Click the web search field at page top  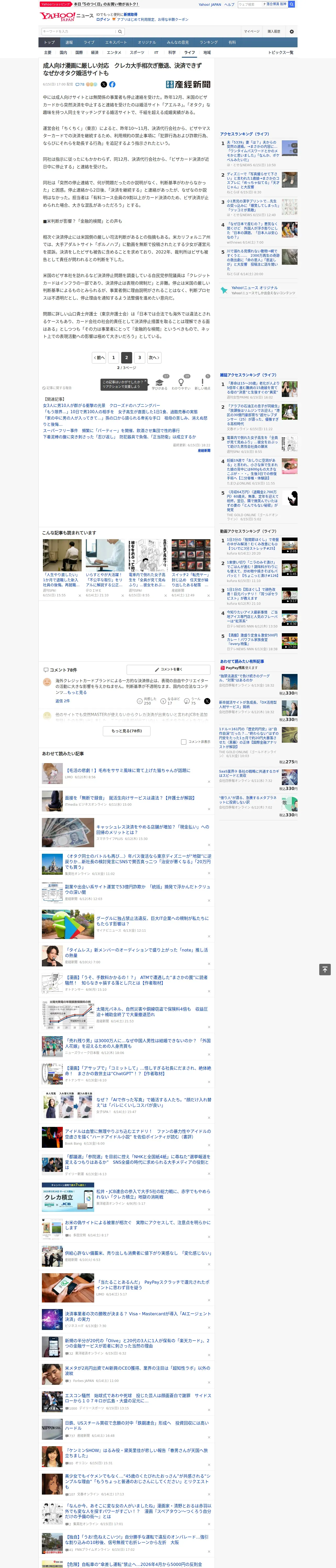pos(250,4)
